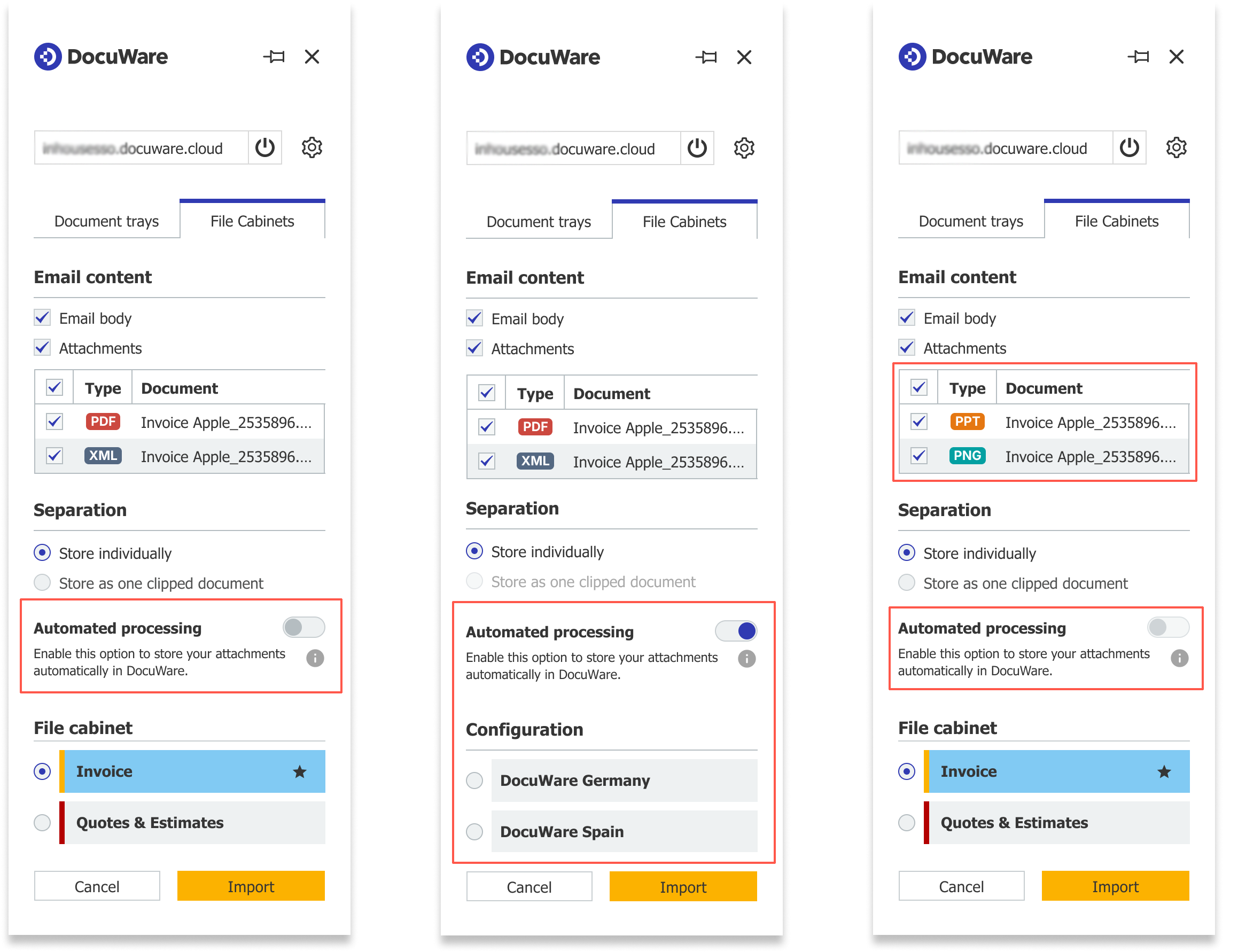Open the settings gear in the right panel
Viewport: 1238px width, 952px height.
[x=1176, y=148]
